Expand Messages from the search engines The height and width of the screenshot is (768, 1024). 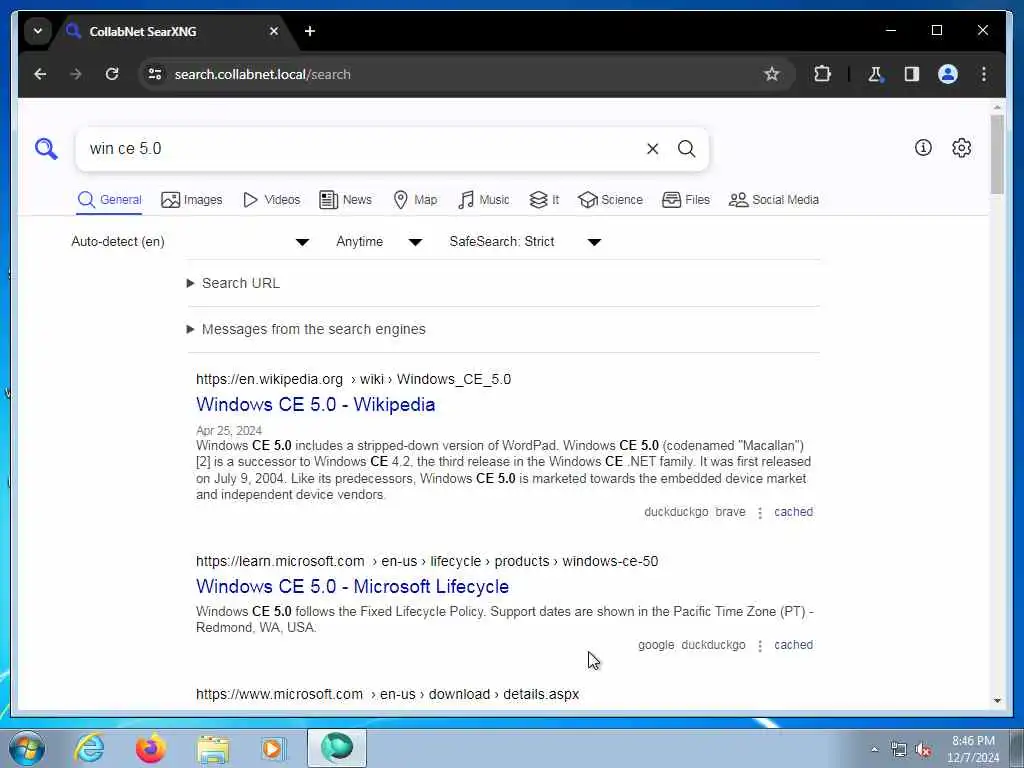click(306, 329)
